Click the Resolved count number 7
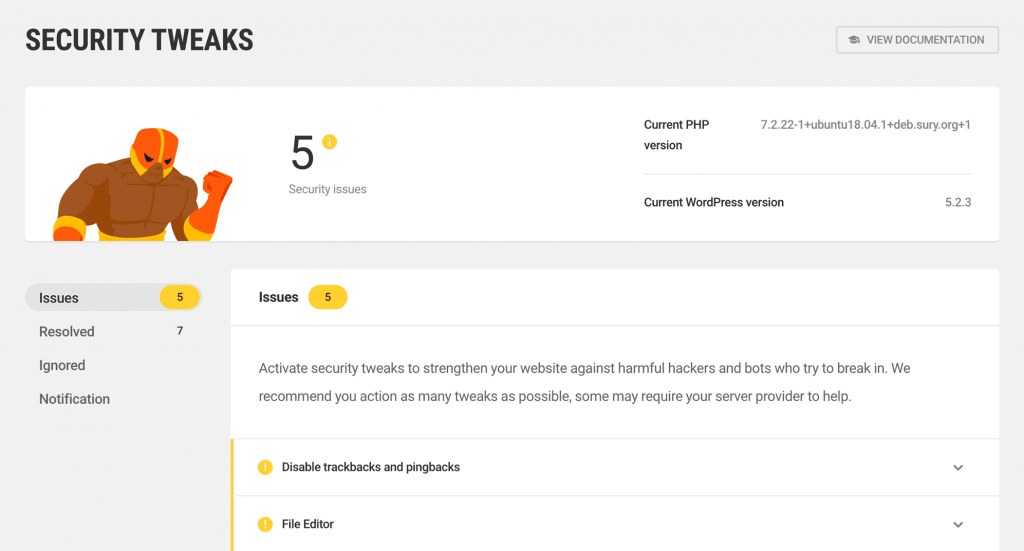 [x=180, y=331]
